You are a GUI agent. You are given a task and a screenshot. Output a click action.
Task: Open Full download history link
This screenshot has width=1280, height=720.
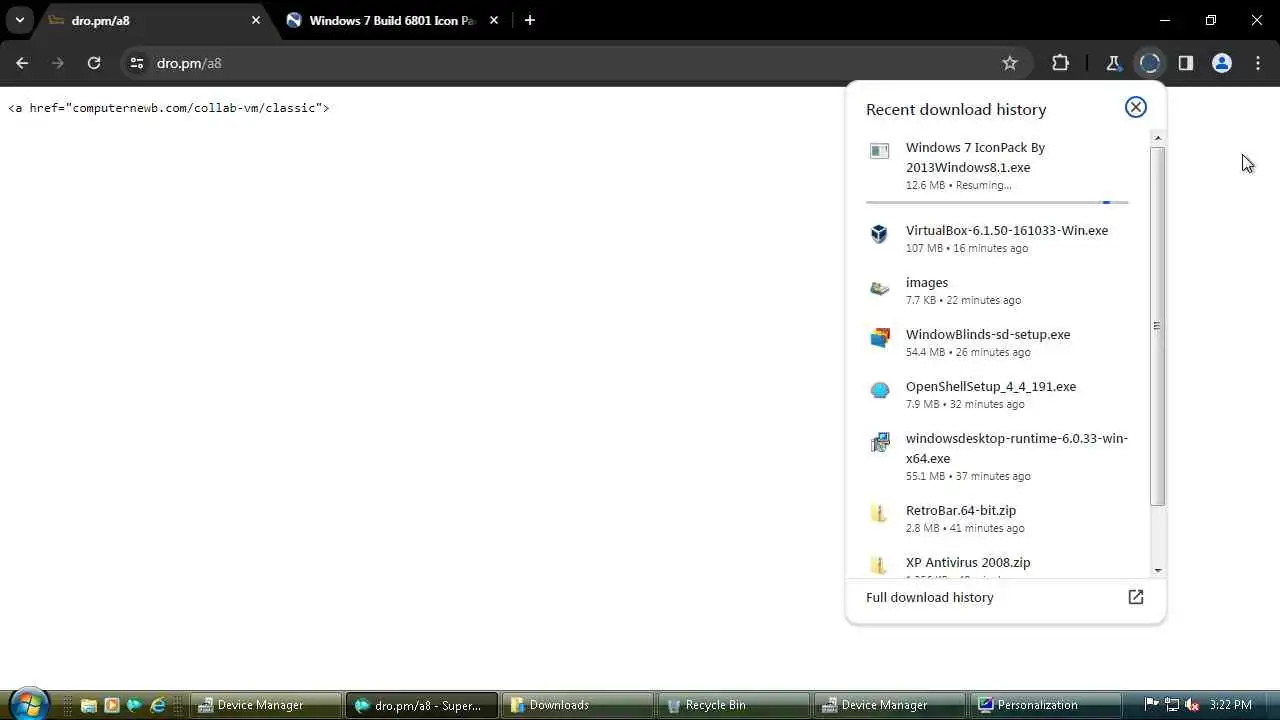[1005, 597]
